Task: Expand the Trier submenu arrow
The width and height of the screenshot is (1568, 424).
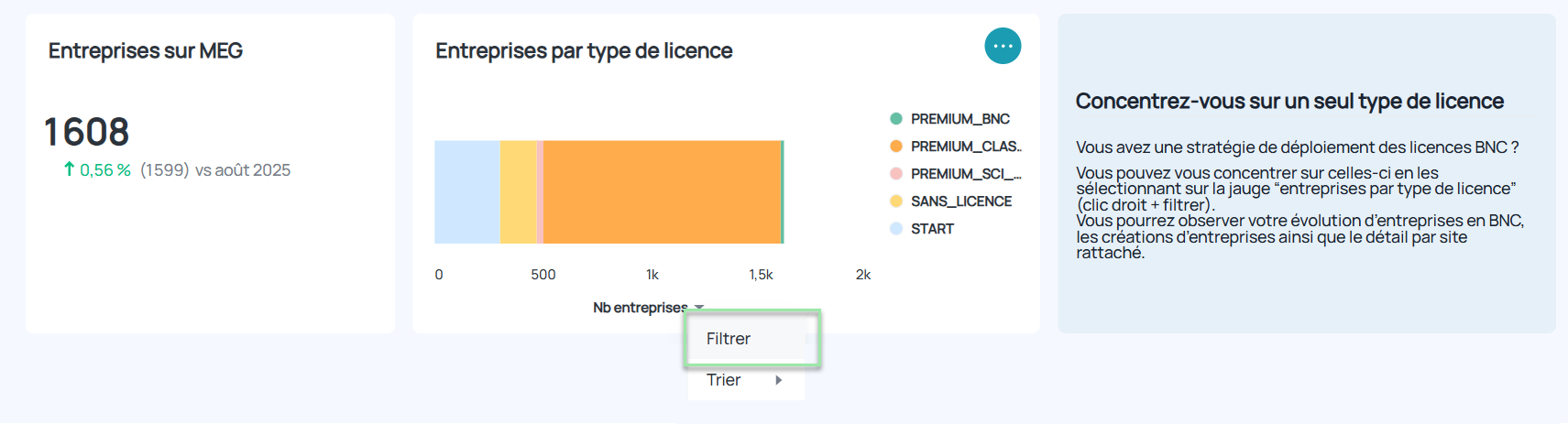Action: (779, 380)
